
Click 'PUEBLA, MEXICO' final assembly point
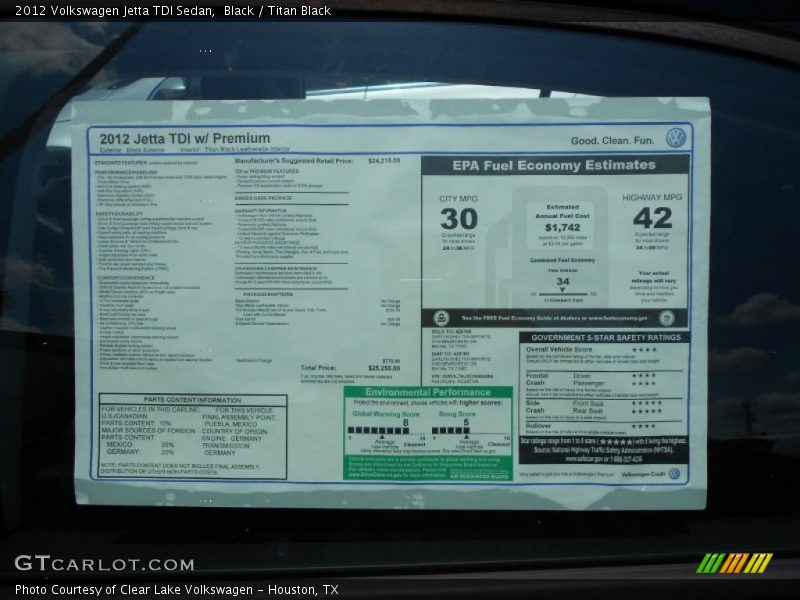click(x=231, y=424)
